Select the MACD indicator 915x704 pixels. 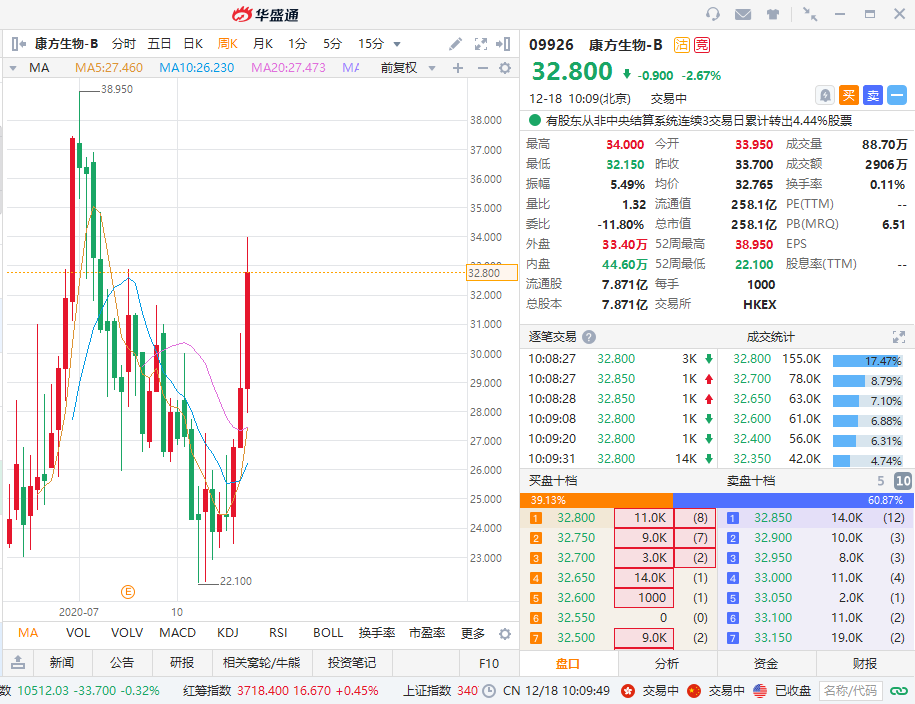177,633
